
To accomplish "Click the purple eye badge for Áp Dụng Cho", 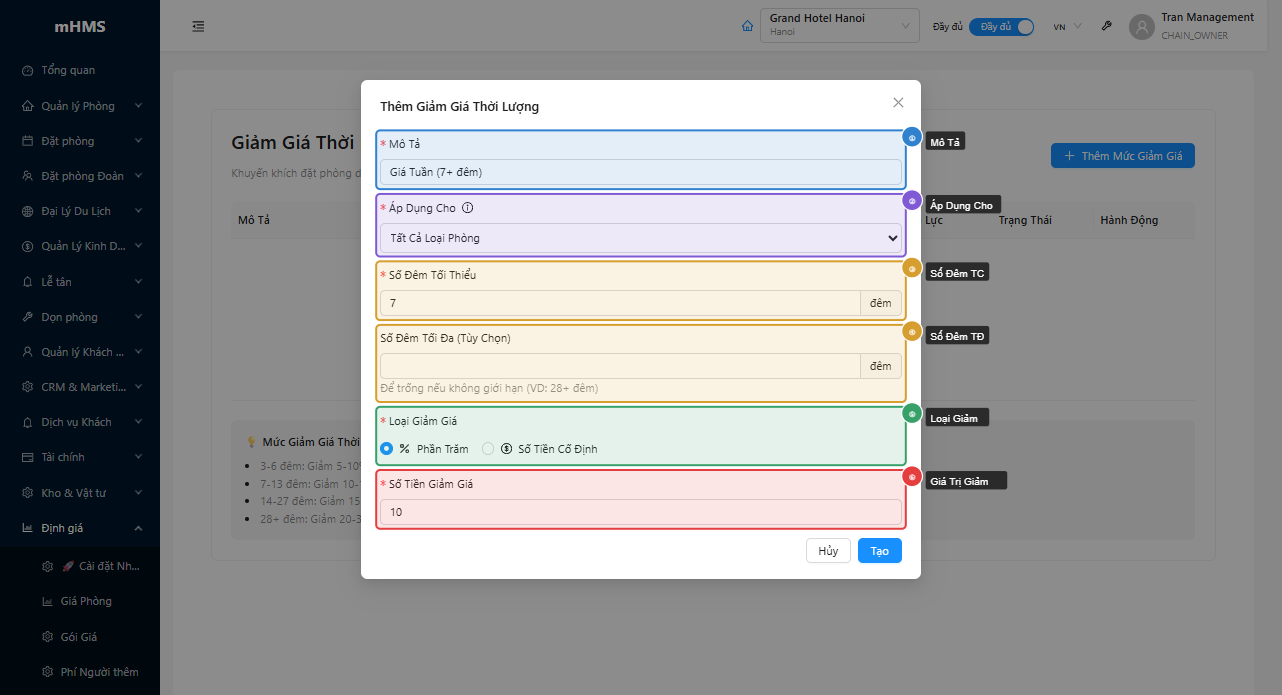I will coord(912,201).
